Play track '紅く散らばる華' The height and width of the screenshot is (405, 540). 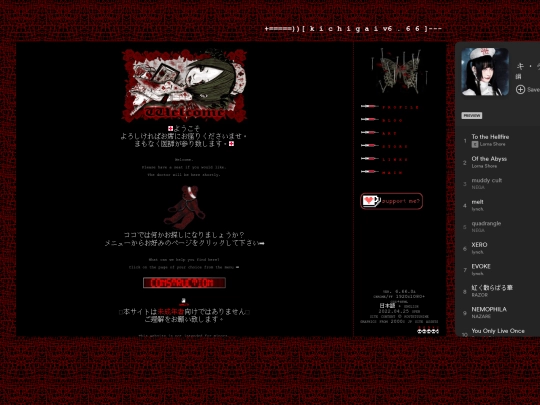click(492, 288)
